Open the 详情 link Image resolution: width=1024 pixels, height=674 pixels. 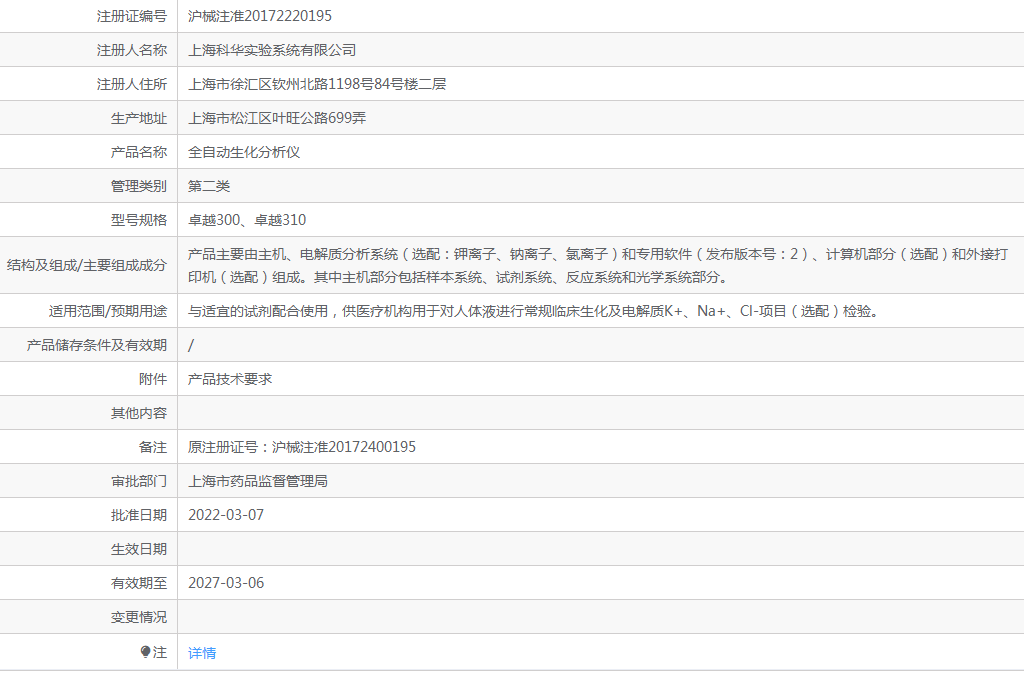pos(203,652)
